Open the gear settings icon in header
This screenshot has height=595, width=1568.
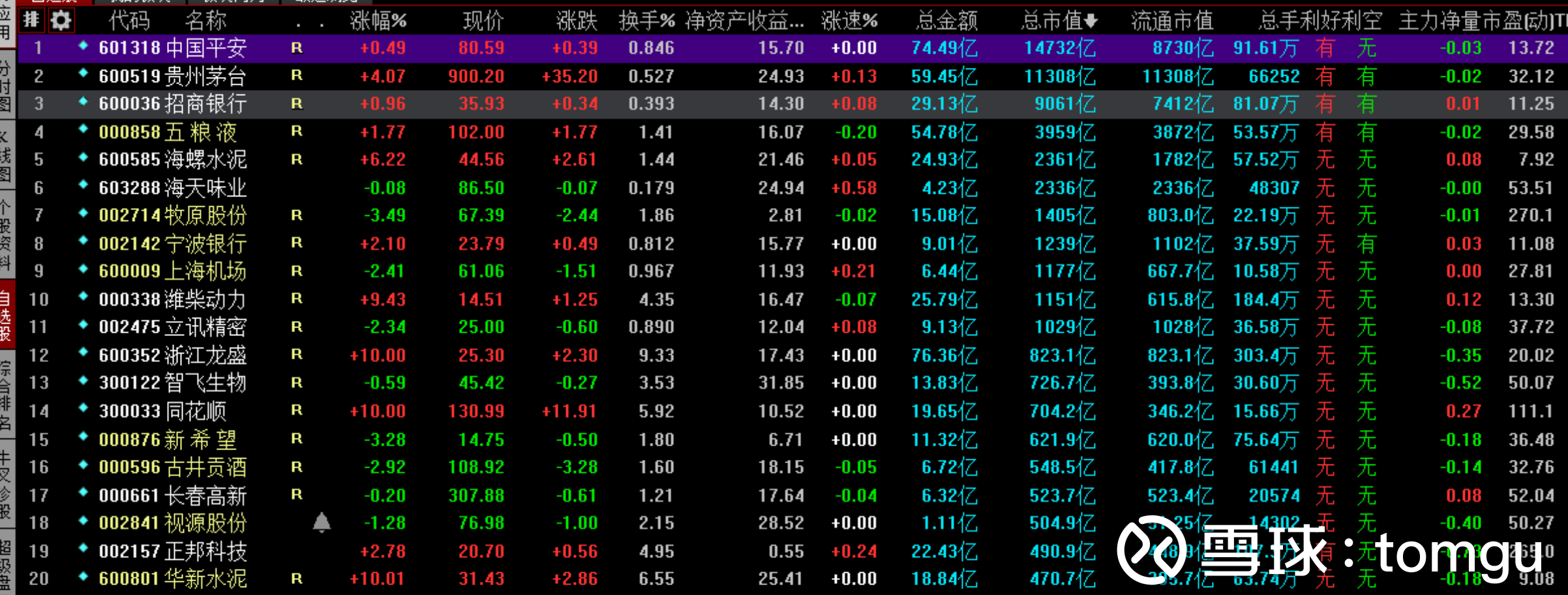pos(61,20)
